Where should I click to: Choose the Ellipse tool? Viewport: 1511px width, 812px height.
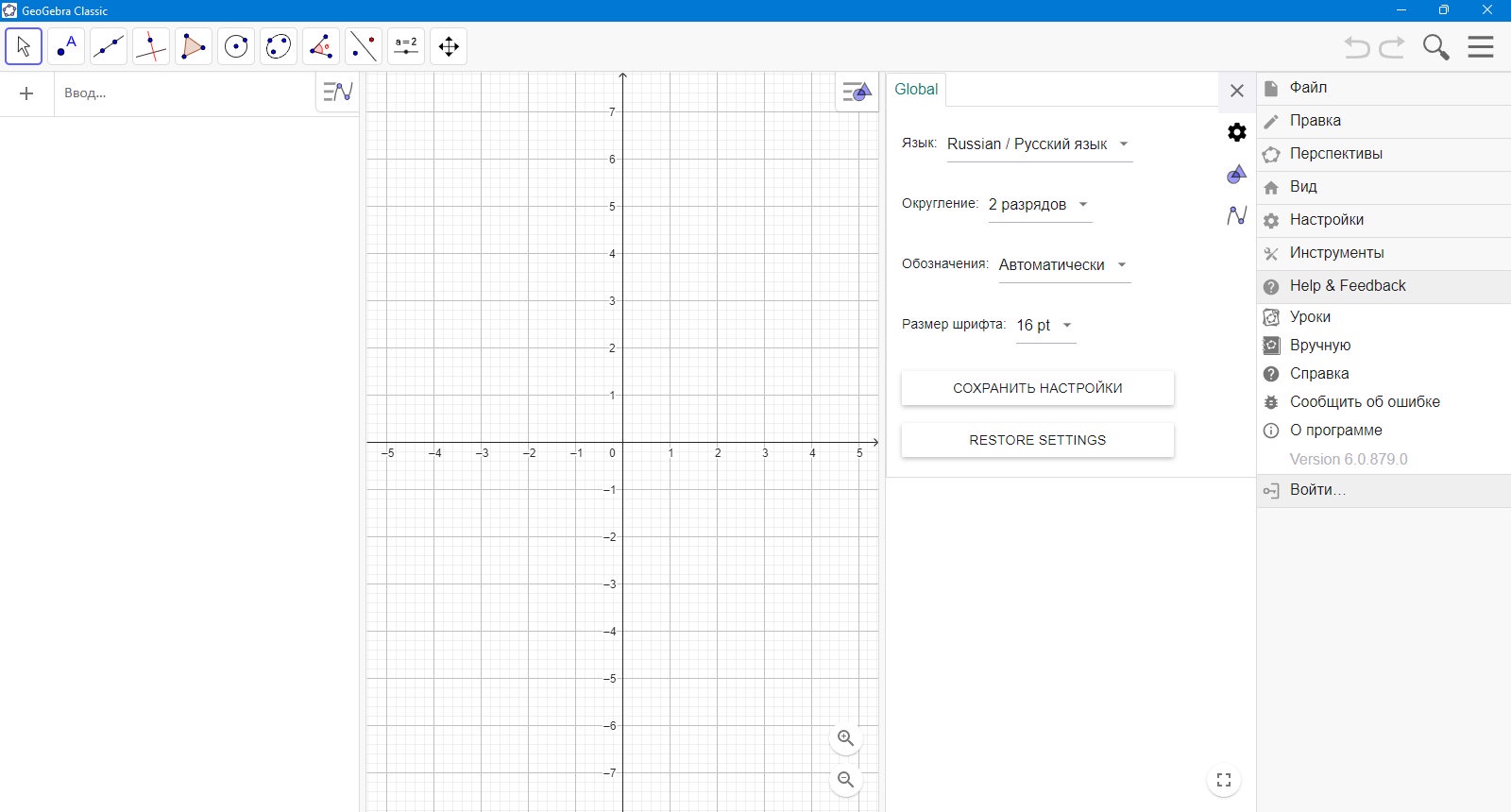click(x=279, y=46)
